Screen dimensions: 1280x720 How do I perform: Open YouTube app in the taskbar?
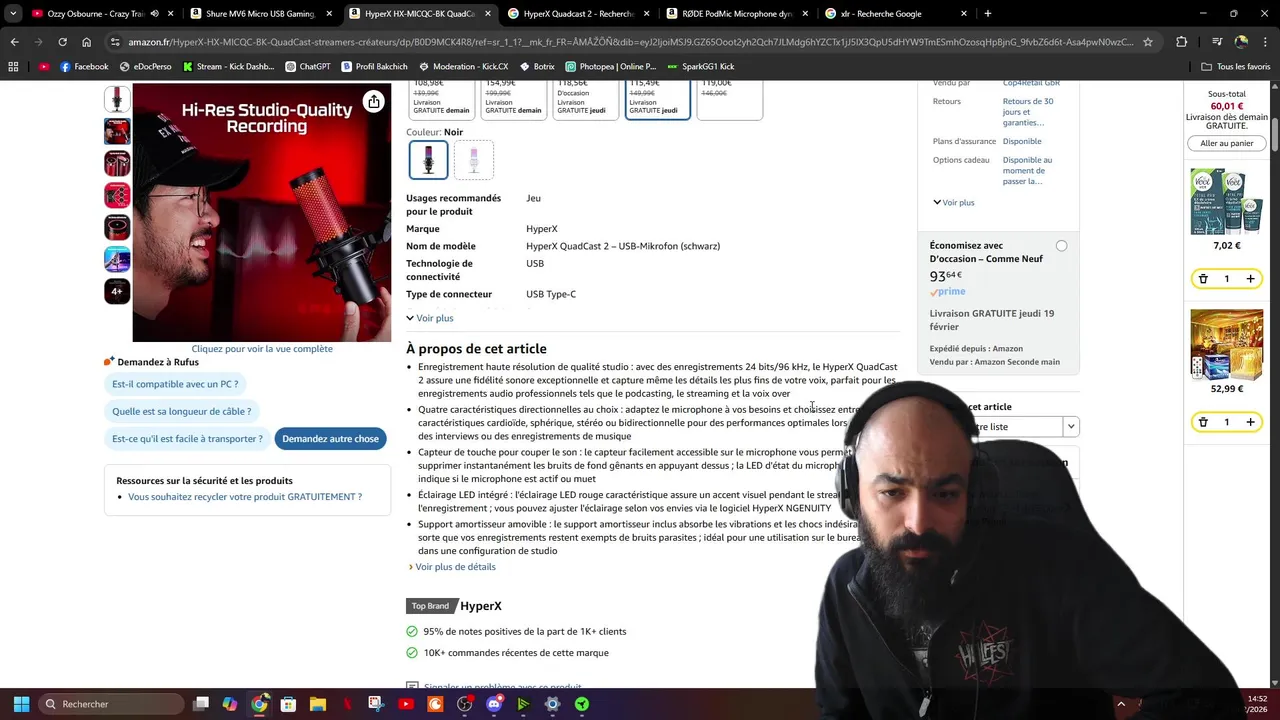(x=406, y=704)
